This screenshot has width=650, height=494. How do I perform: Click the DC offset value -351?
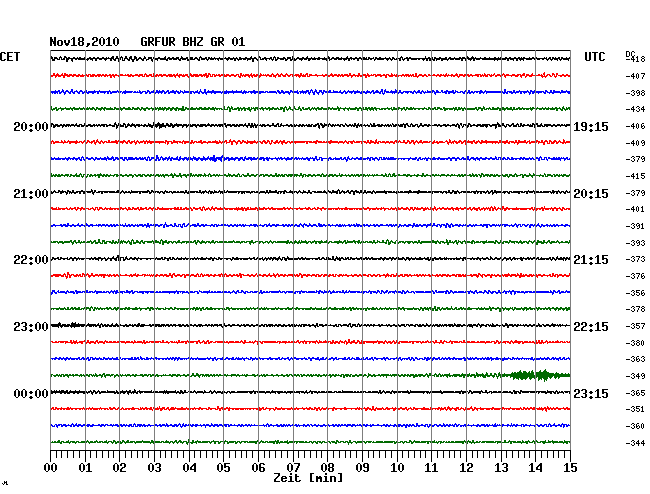[x=635, y=409]
